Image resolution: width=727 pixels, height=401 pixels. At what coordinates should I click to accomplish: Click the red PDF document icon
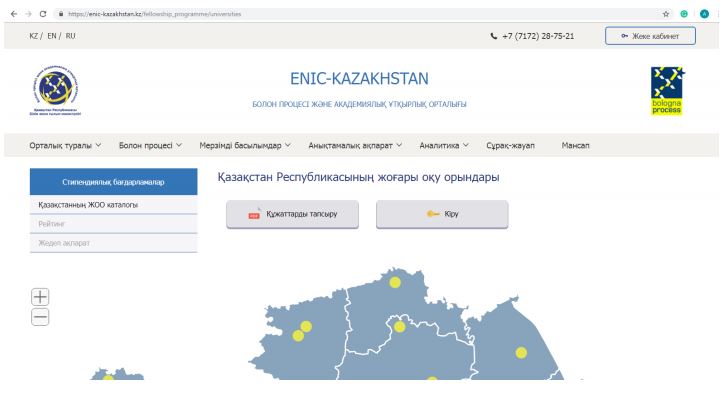(254, 214)
